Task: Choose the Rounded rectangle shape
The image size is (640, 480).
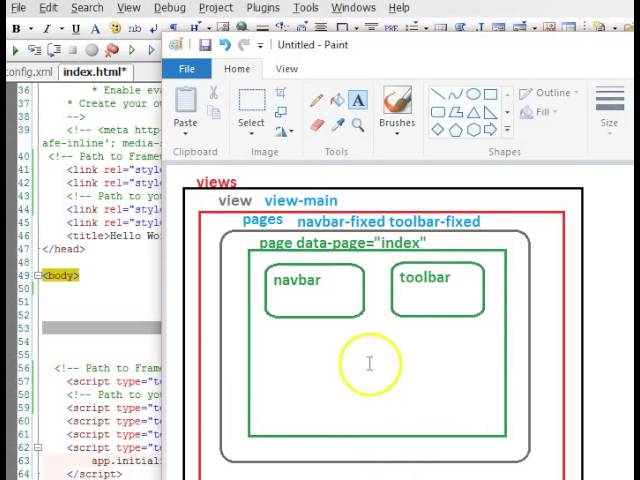Action: (x=438, y=112)
